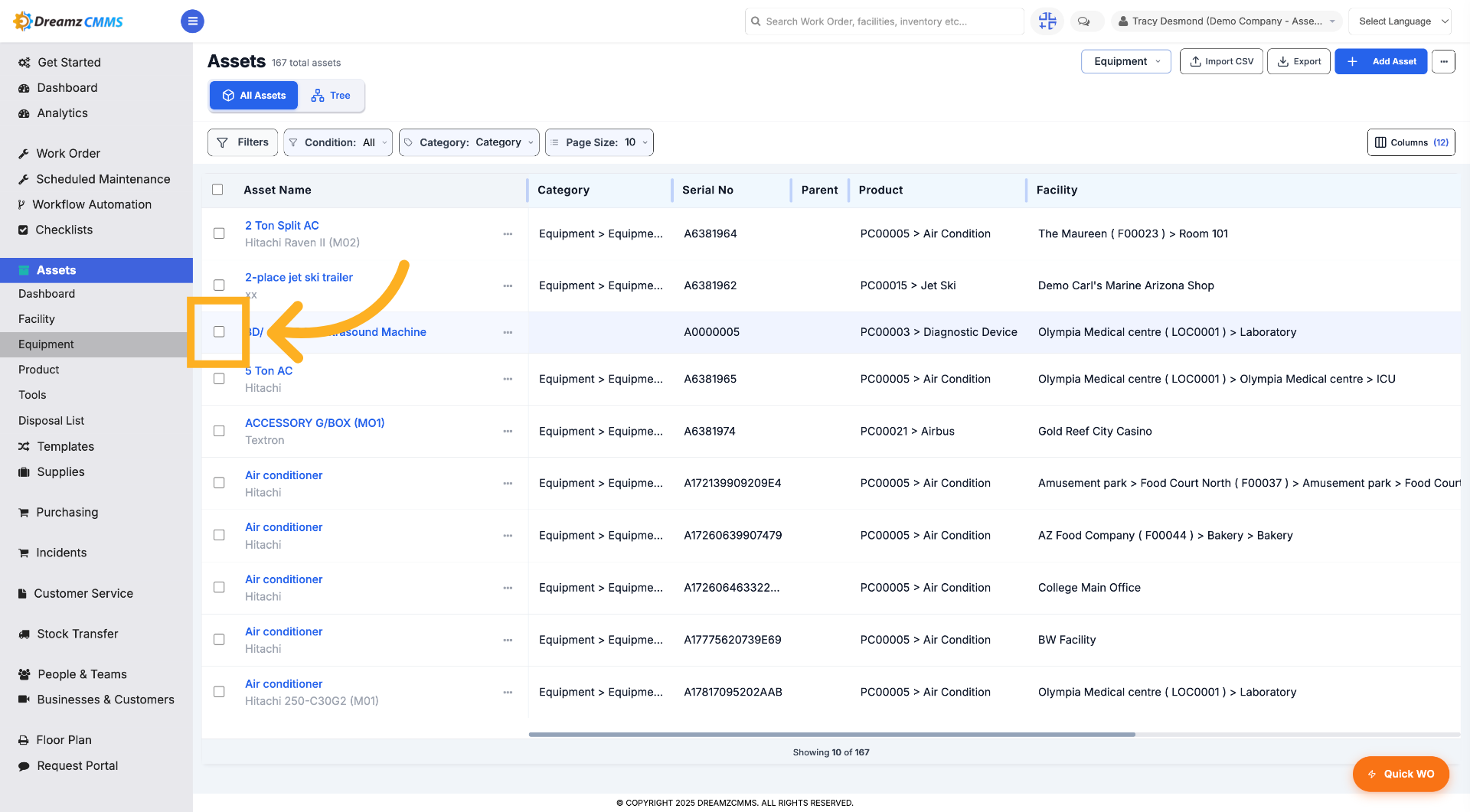This screenshot has width=1470, height=812.
Task: Open Businesses & Customers in the sidebar
Action: click(x=105, y=699)
